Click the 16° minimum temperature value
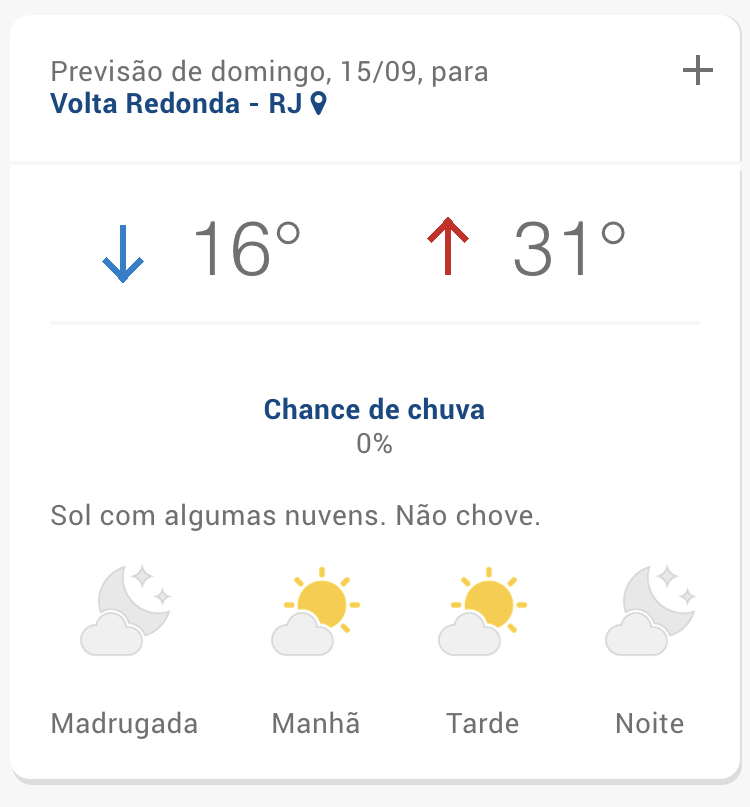This screenshot has width=750, height=807. pos(246,249)
